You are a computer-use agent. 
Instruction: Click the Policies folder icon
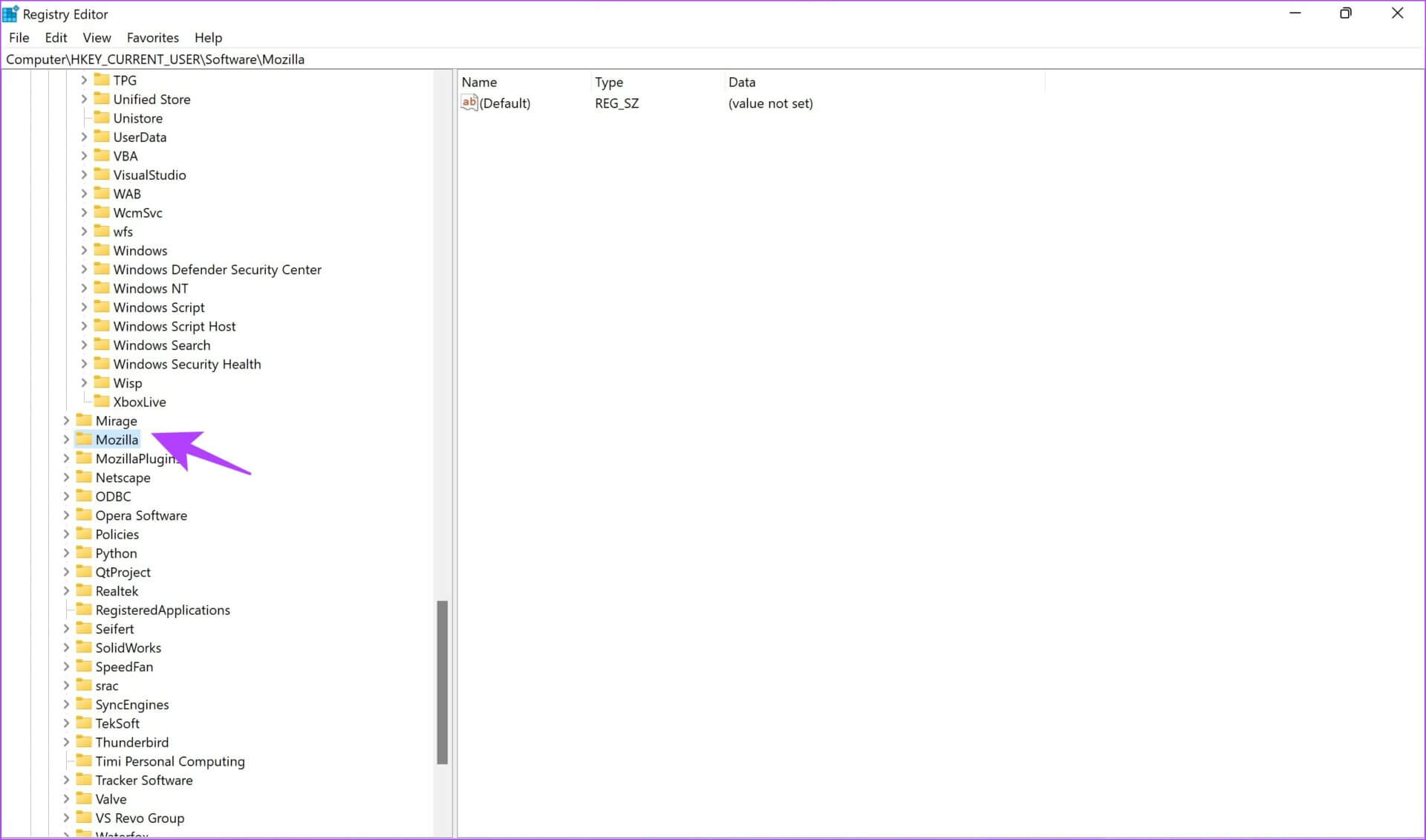tap(84, 534)
